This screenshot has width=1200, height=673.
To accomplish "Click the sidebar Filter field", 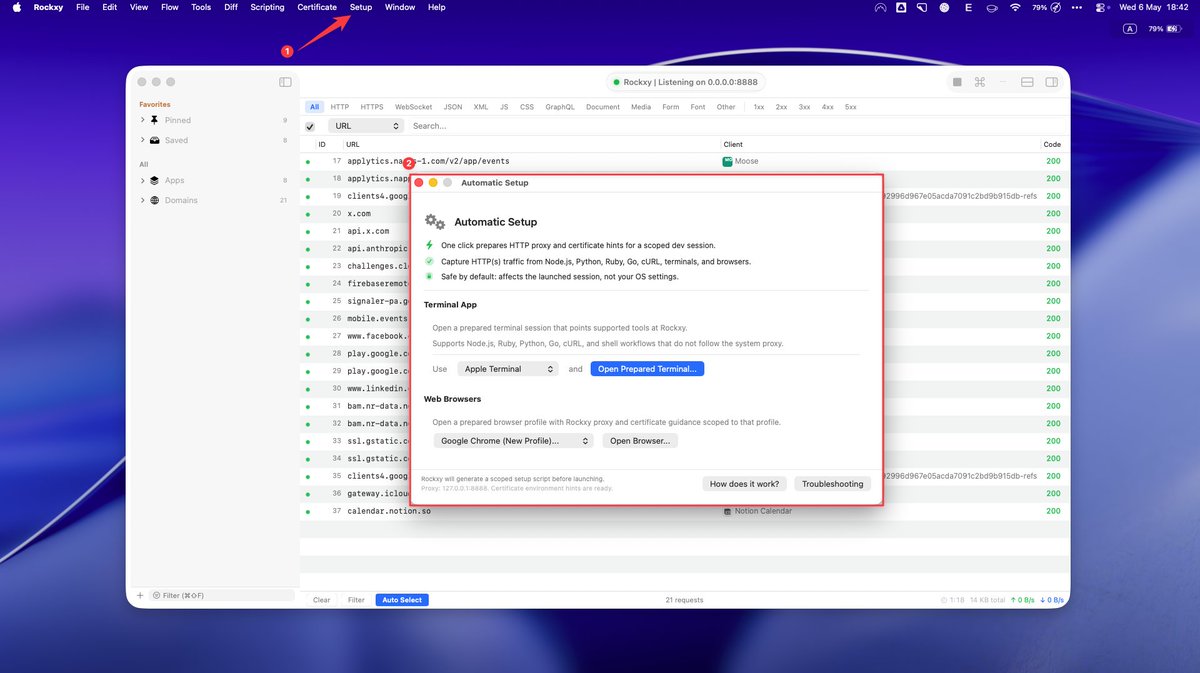I will tap(220, 595).
